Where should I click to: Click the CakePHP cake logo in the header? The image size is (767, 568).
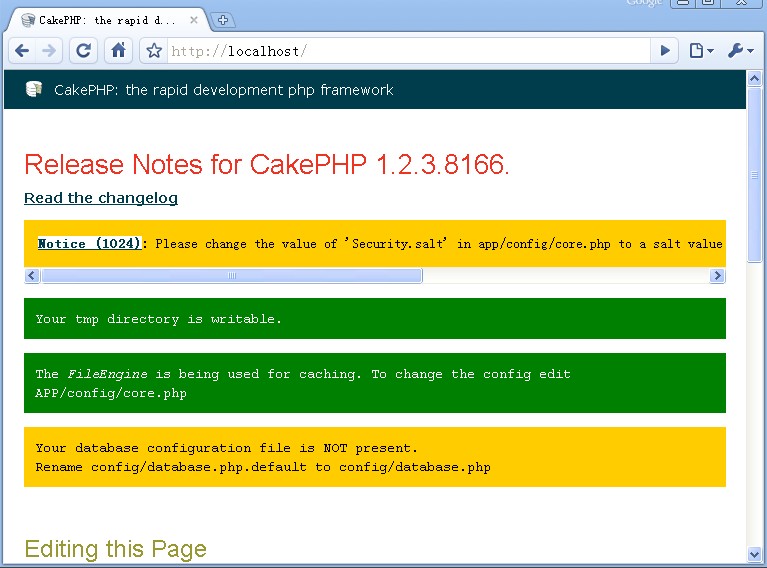pos(34,90)
